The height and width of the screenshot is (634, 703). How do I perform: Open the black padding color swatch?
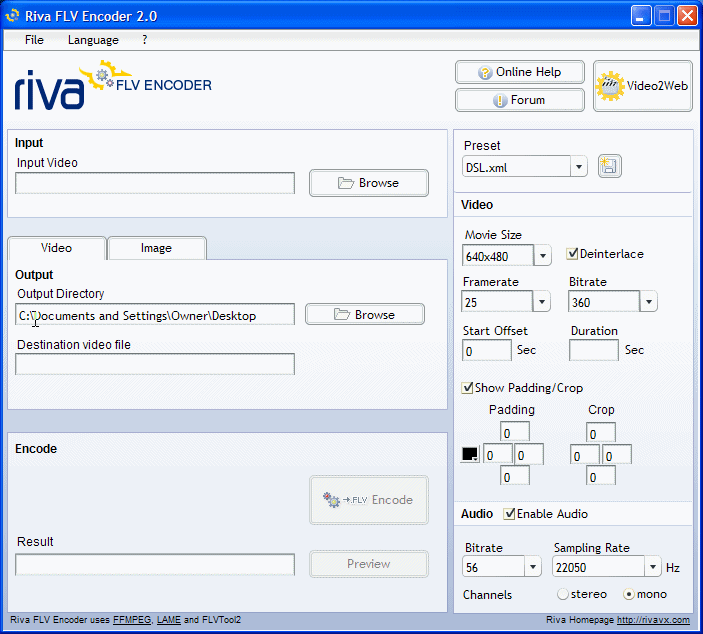coord(470,454)
